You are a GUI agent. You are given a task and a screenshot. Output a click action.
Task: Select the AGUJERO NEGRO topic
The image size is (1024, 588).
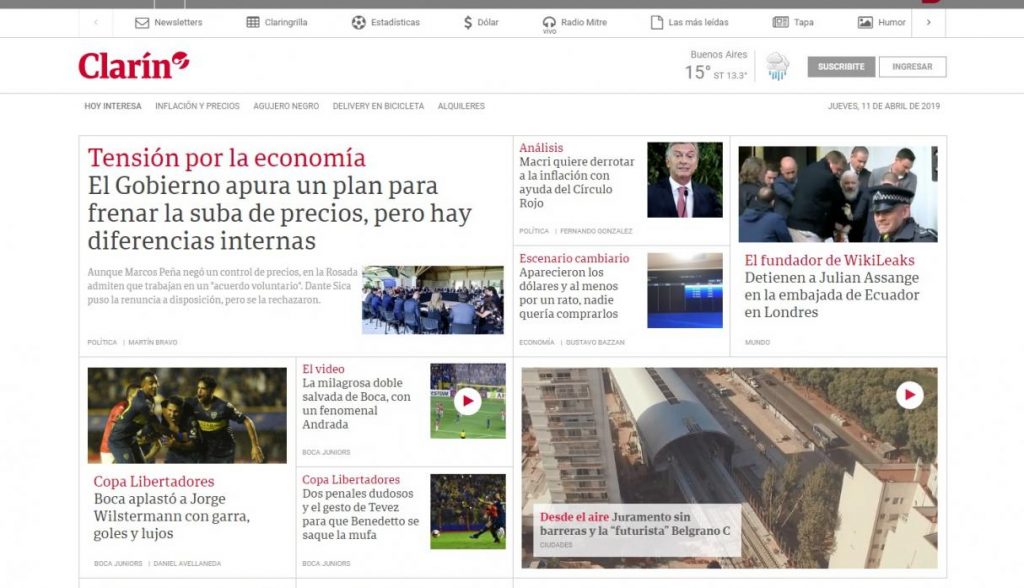[286, 106]
